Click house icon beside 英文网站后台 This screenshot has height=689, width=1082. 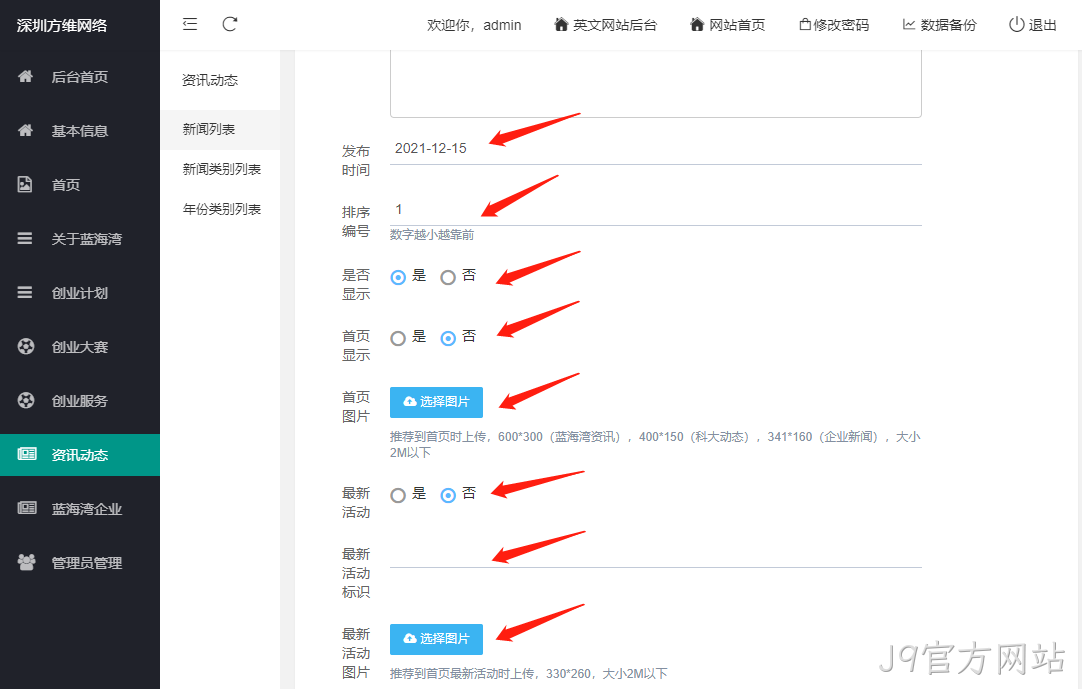[561, 25]
